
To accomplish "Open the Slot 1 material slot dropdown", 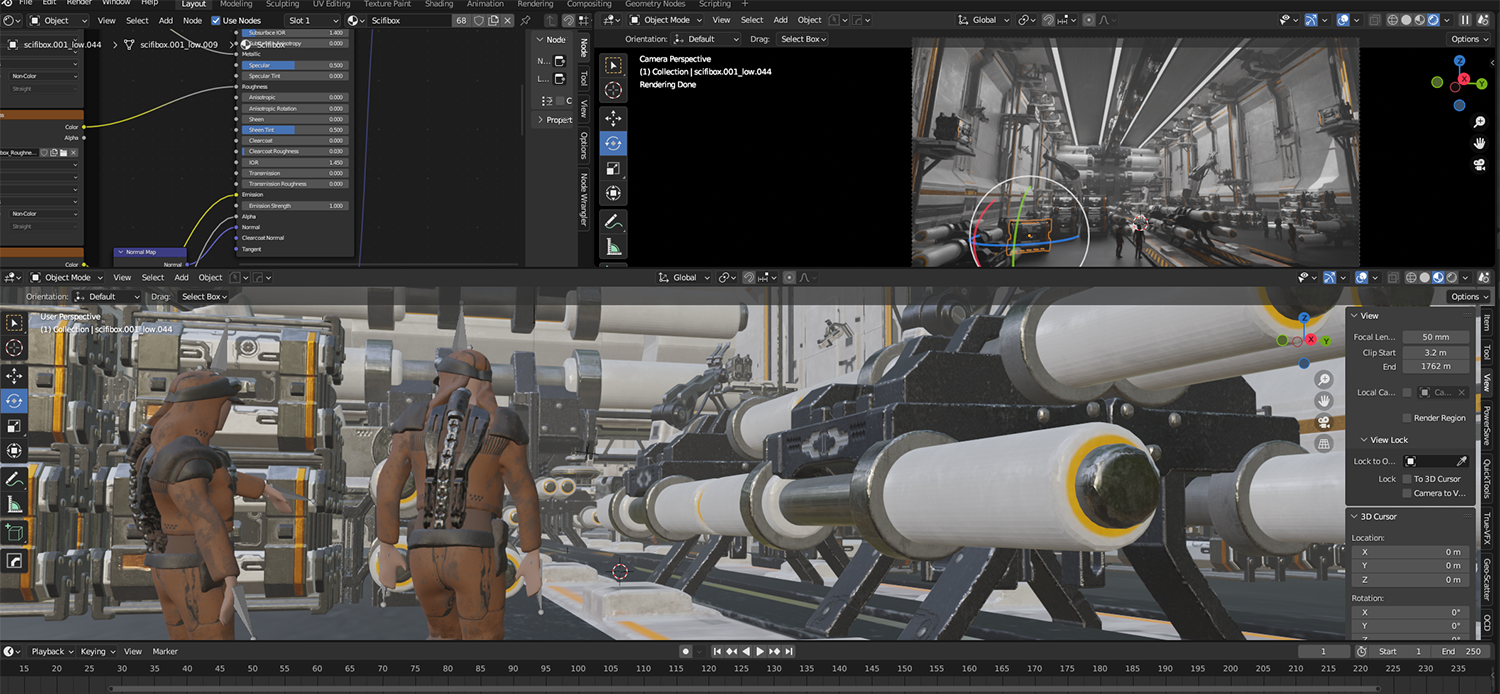I will pos(311,20).
